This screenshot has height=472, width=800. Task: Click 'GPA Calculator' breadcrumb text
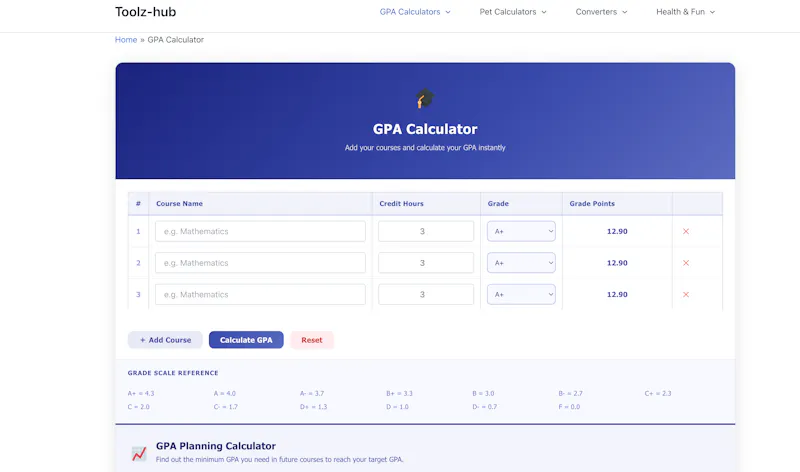176,40
